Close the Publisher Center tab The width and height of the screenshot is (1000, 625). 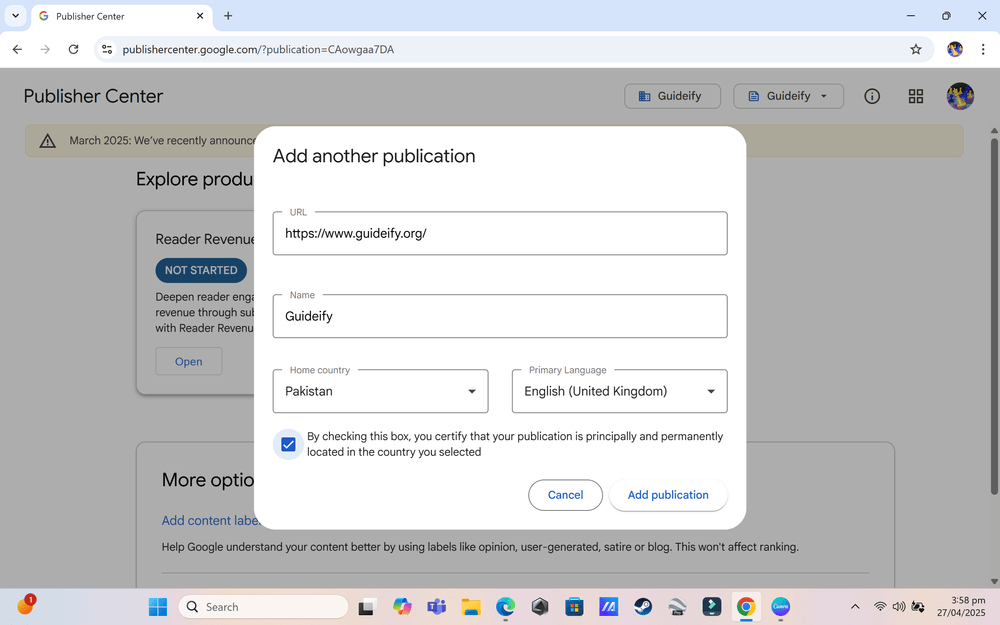tap(200, 16)
